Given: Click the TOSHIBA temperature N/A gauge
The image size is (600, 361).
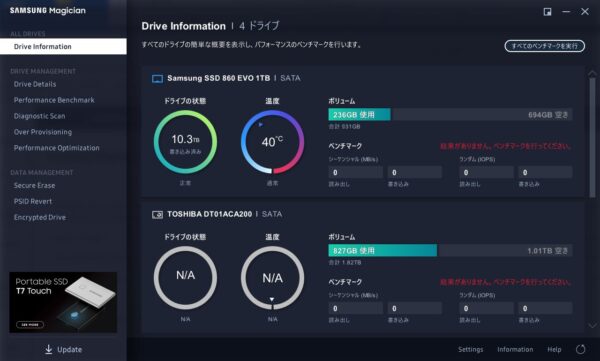Looking at the screenshot, I should (x=272, y=278).
